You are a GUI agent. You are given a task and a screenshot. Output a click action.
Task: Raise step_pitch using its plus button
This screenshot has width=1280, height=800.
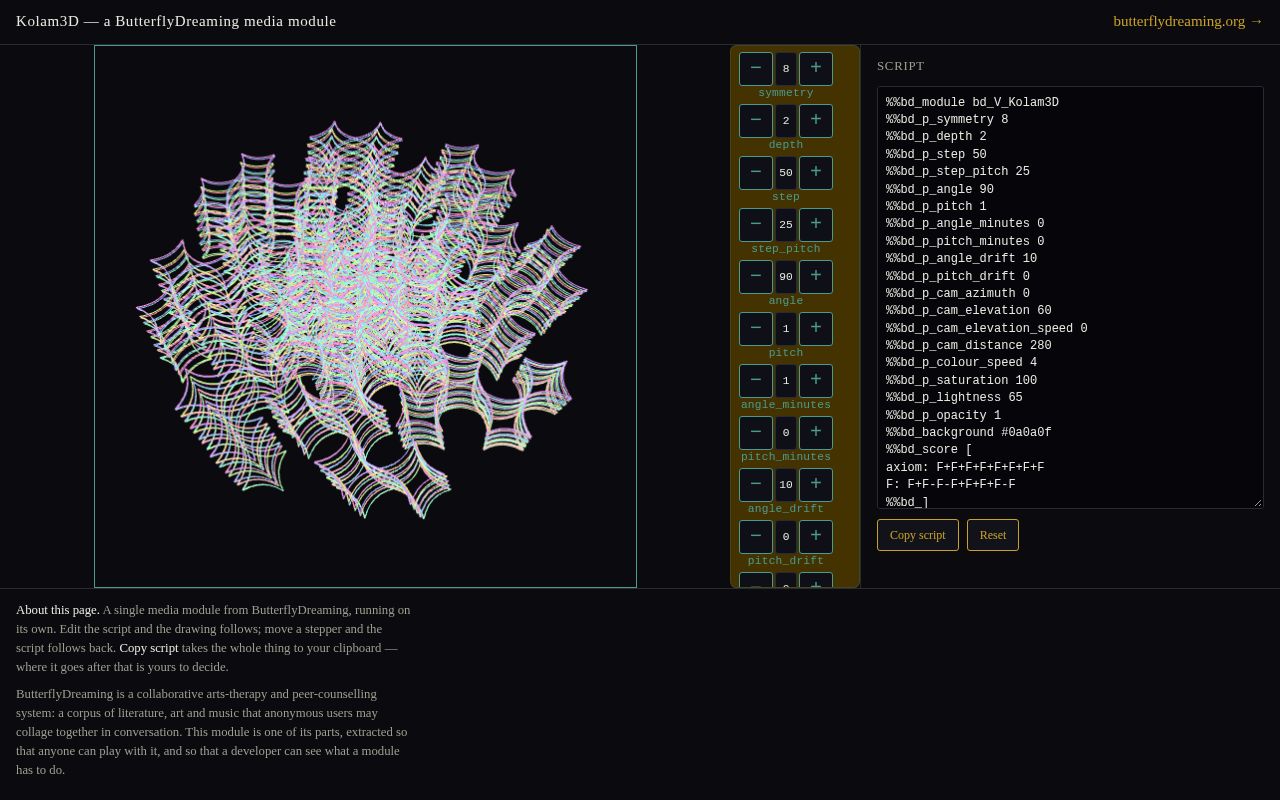tap(816, 225)
